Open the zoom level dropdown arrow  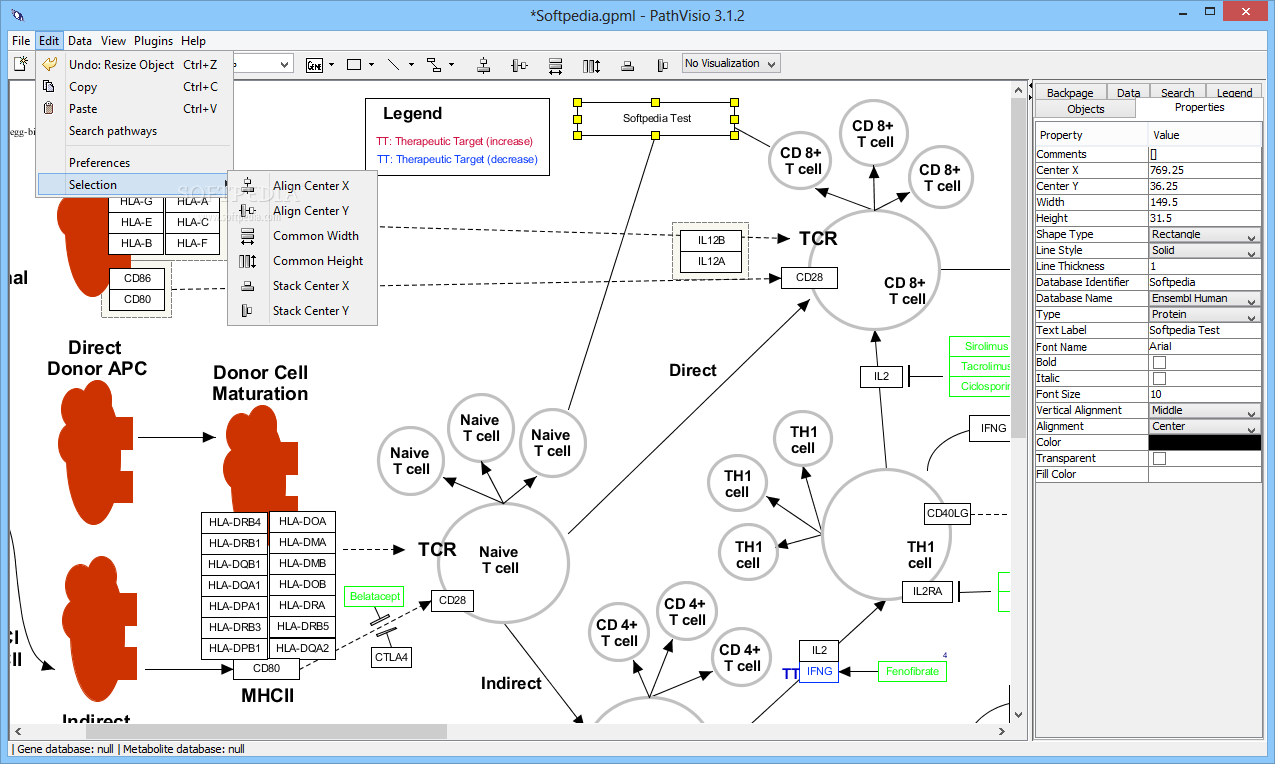pos(285,64)
